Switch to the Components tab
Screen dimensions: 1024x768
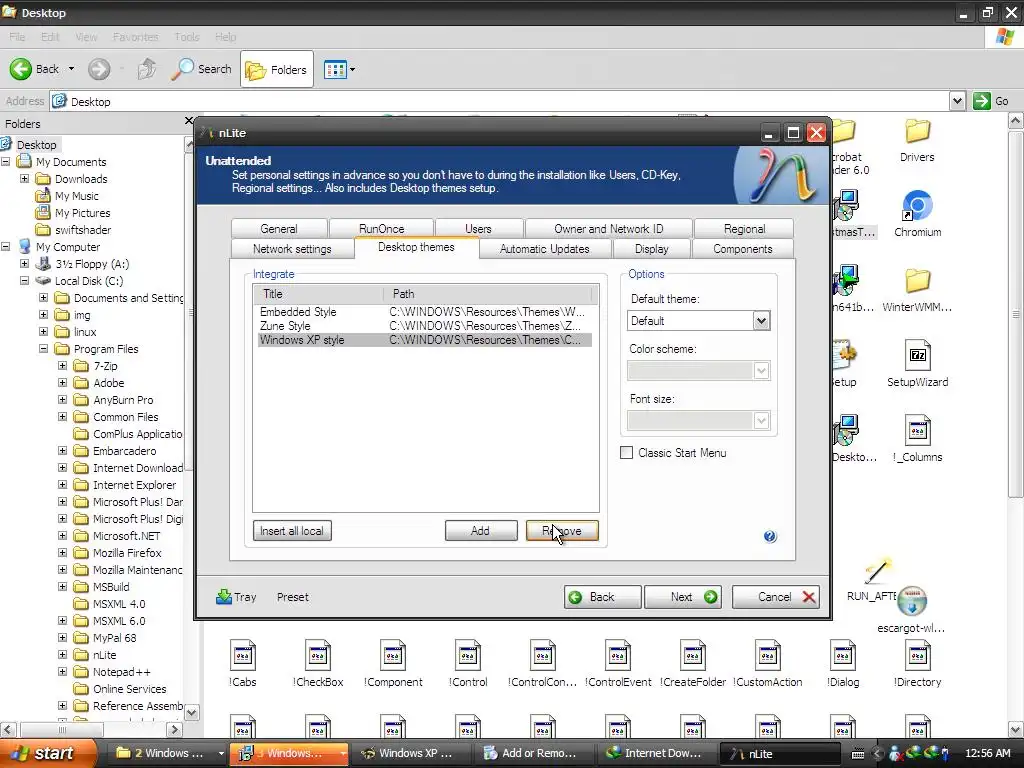pos(743,249)
